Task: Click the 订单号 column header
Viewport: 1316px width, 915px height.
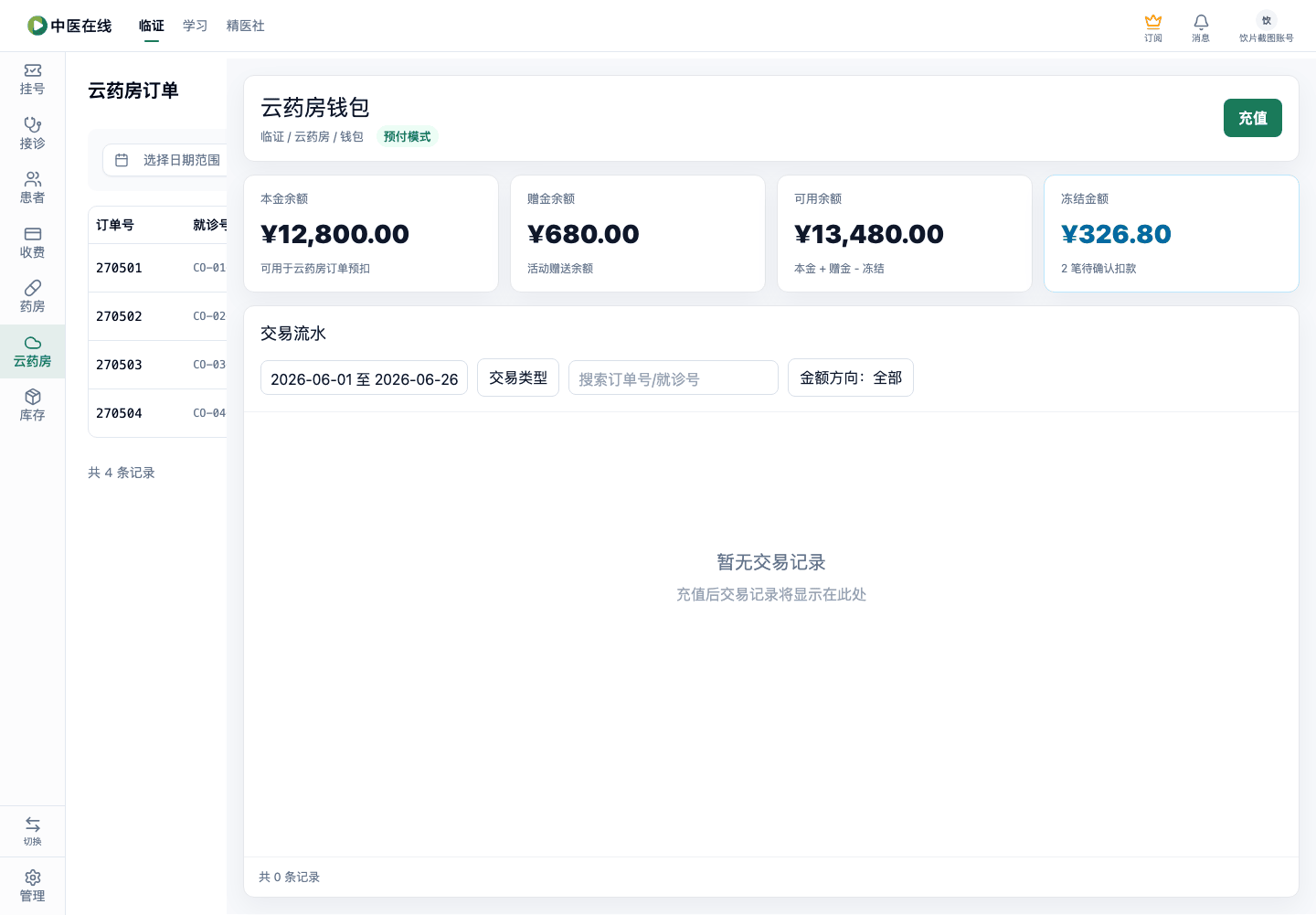Action: [115, 225]
